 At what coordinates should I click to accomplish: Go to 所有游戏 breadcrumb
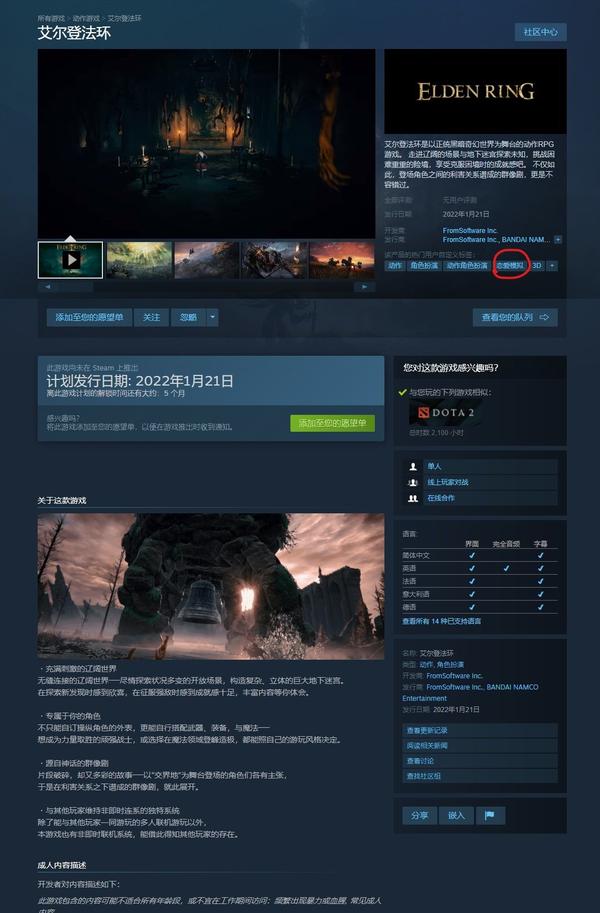[x=51, y=19]
